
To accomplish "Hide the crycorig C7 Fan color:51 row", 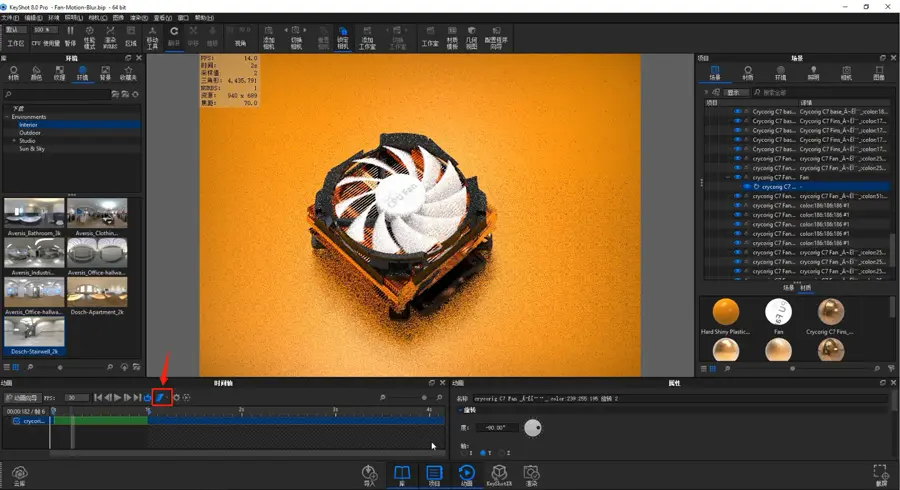I will point(738,196).
